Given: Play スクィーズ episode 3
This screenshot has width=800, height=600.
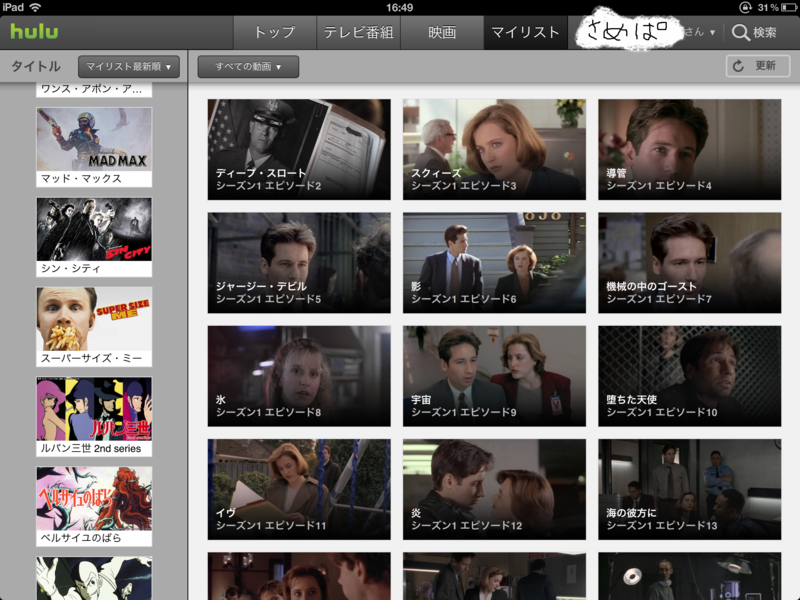Looking at the screenshot, I should [494, 149].
